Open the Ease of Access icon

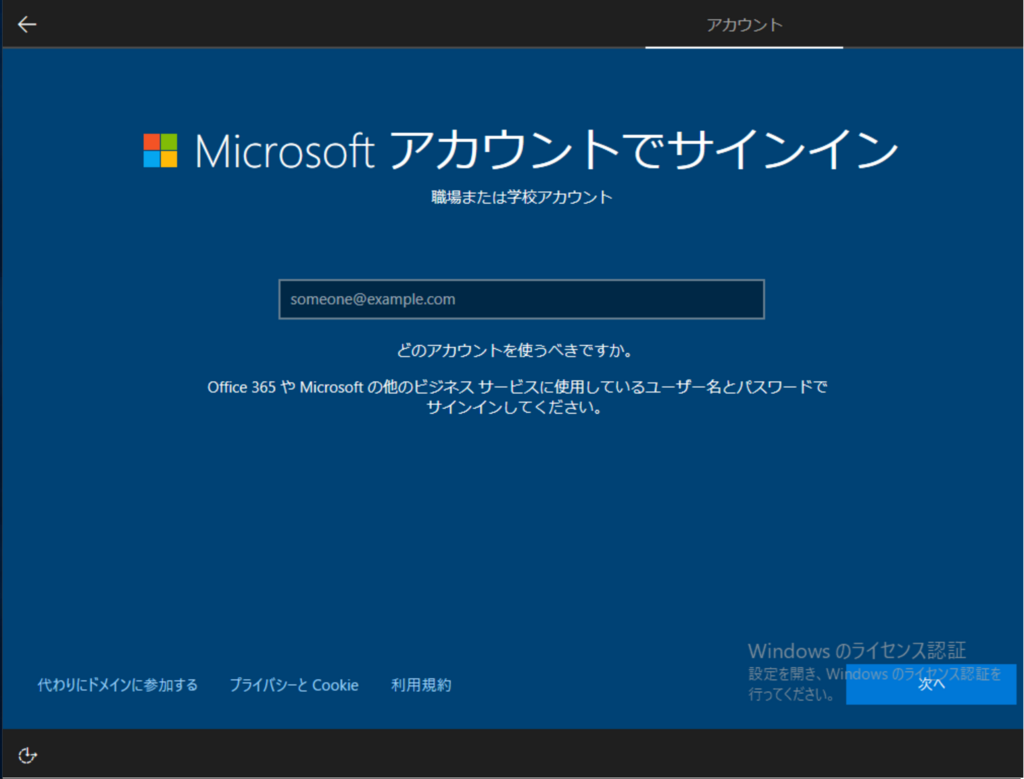click(27, 755)
